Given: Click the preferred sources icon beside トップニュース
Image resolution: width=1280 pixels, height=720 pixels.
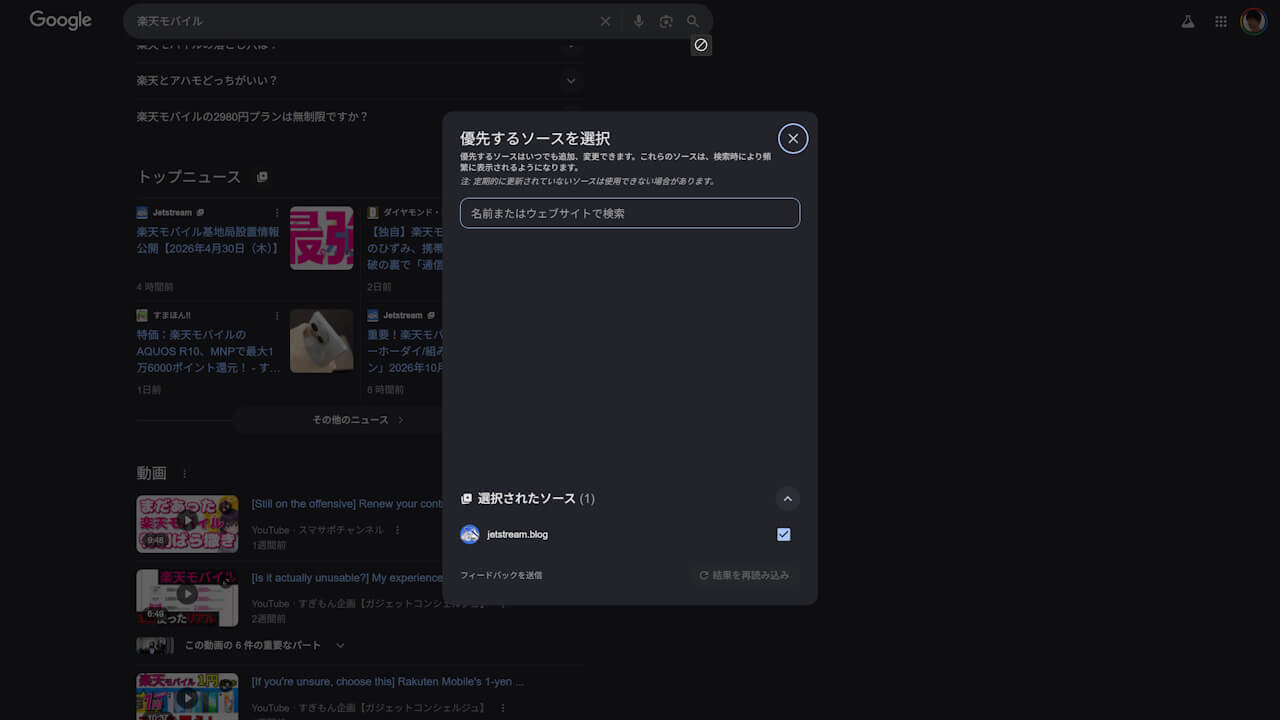Looking at the screenshot, I should [x=262, y=177].
